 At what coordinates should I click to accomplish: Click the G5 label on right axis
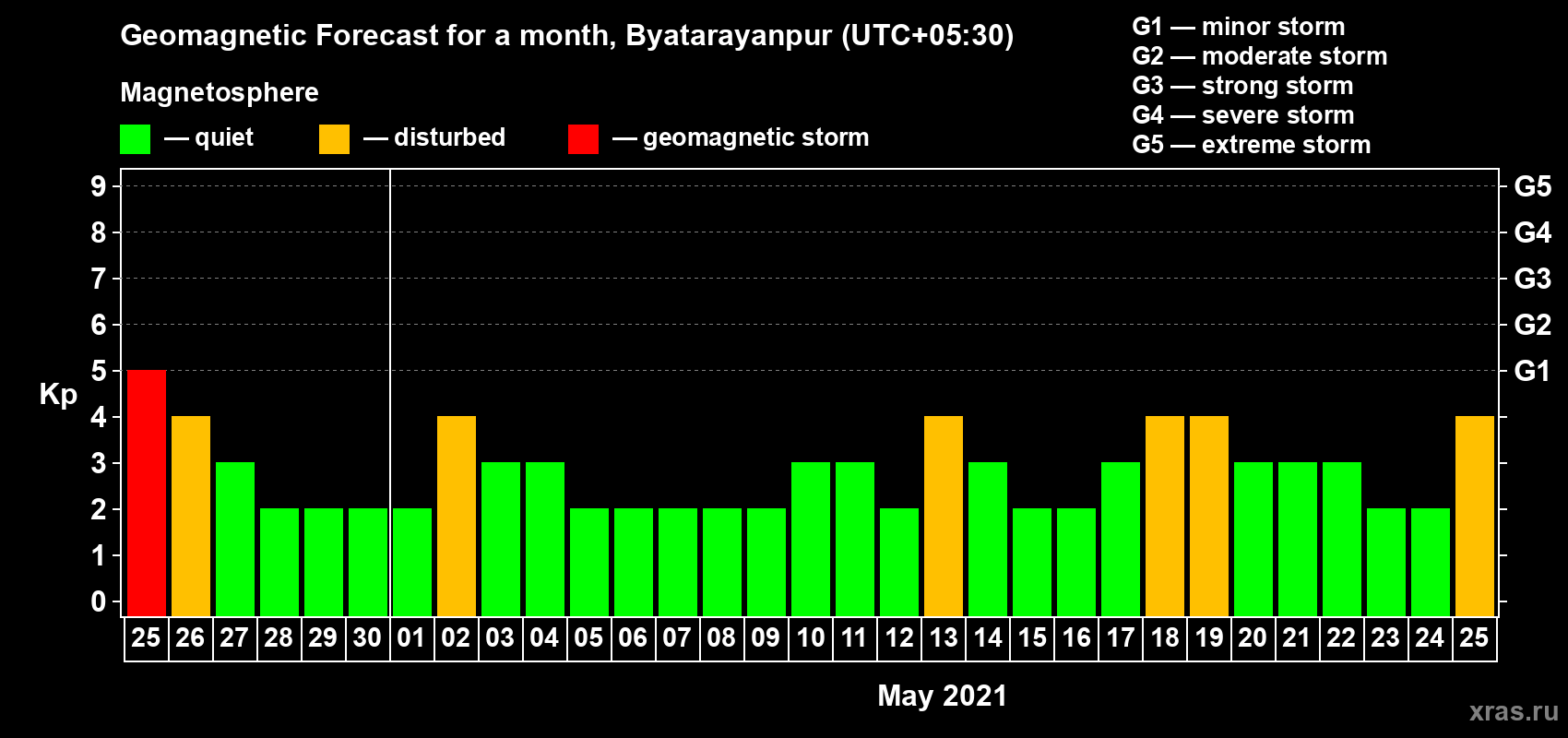[1533, 186]
